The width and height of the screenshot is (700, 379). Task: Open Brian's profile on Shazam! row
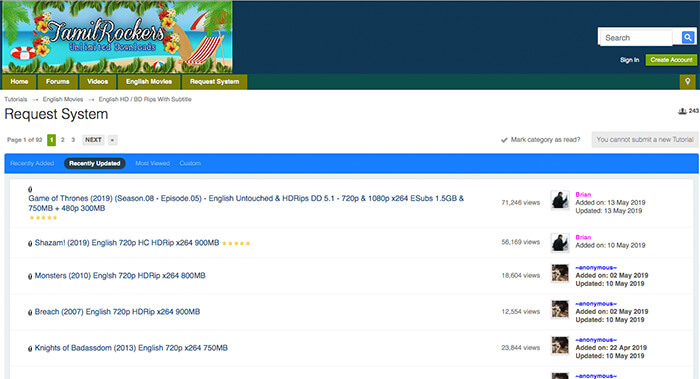click(583, 237)
